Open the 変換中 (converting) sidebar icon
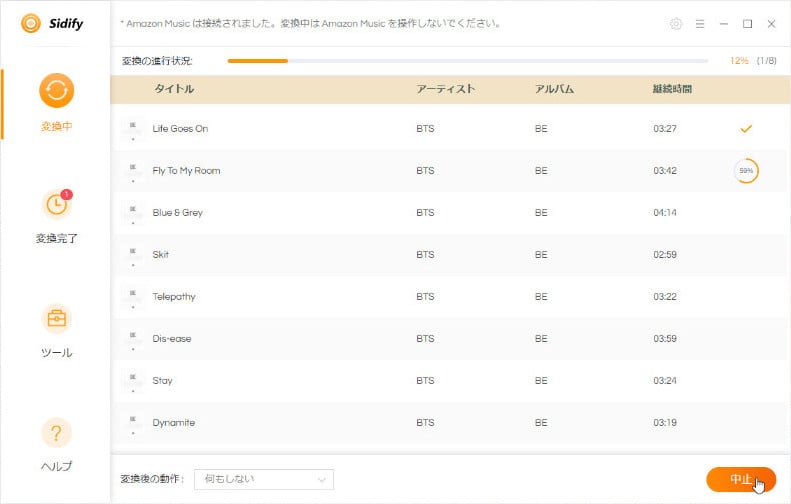791x504 pixels. click(56, 91)
